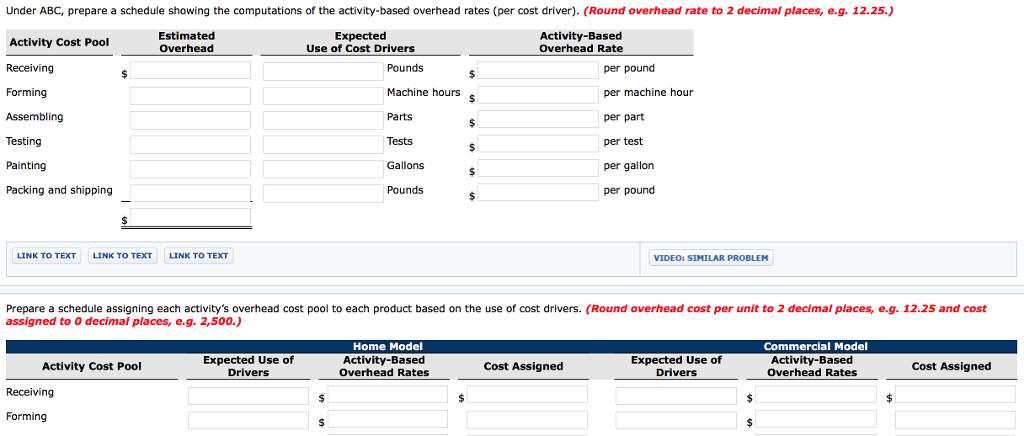Click Home Model Receiving overhead rate field
Screen dimensions: 1024x436
[388, 395]
